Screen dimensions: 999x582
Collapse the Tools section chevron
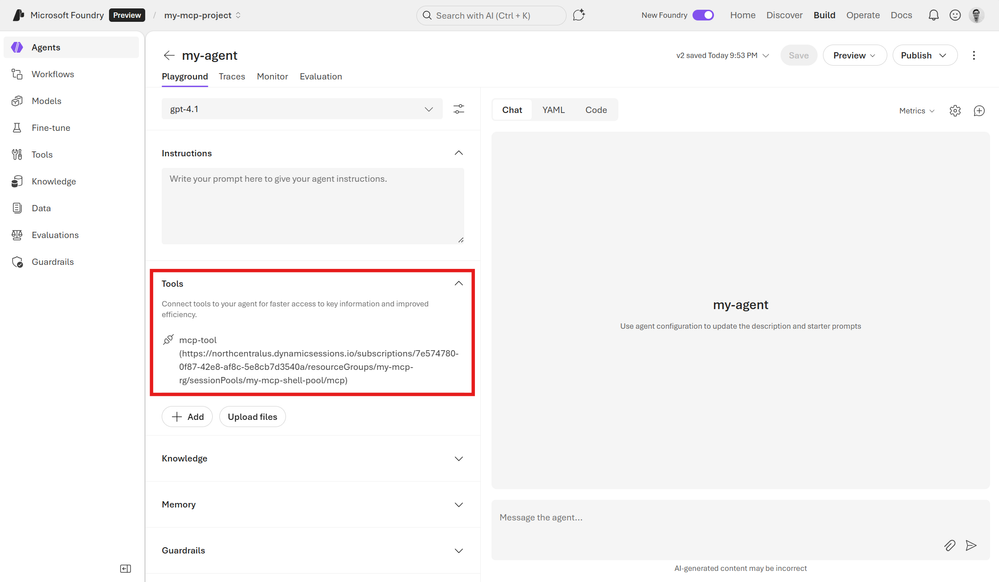point(459,283)
